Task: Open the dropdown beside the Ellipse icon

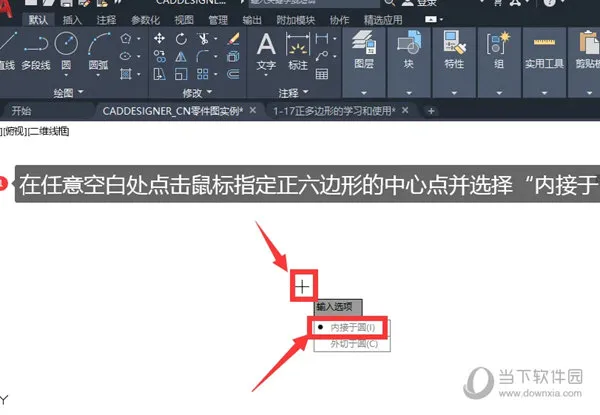Action: coord(139,56)
